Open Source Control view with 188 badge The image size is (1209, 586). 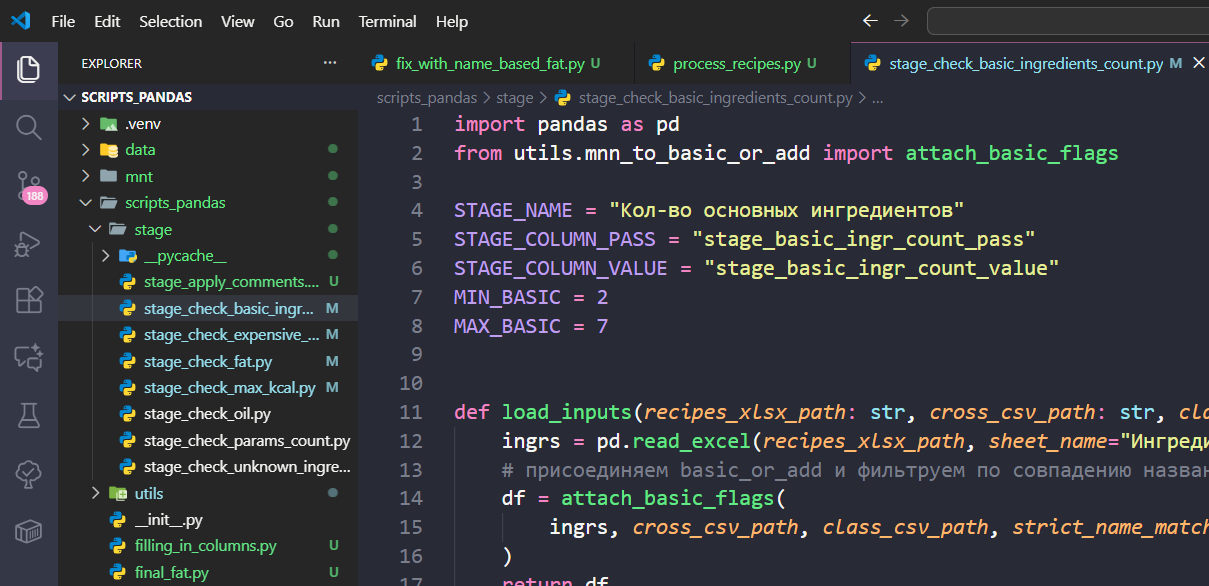(29, 186)
